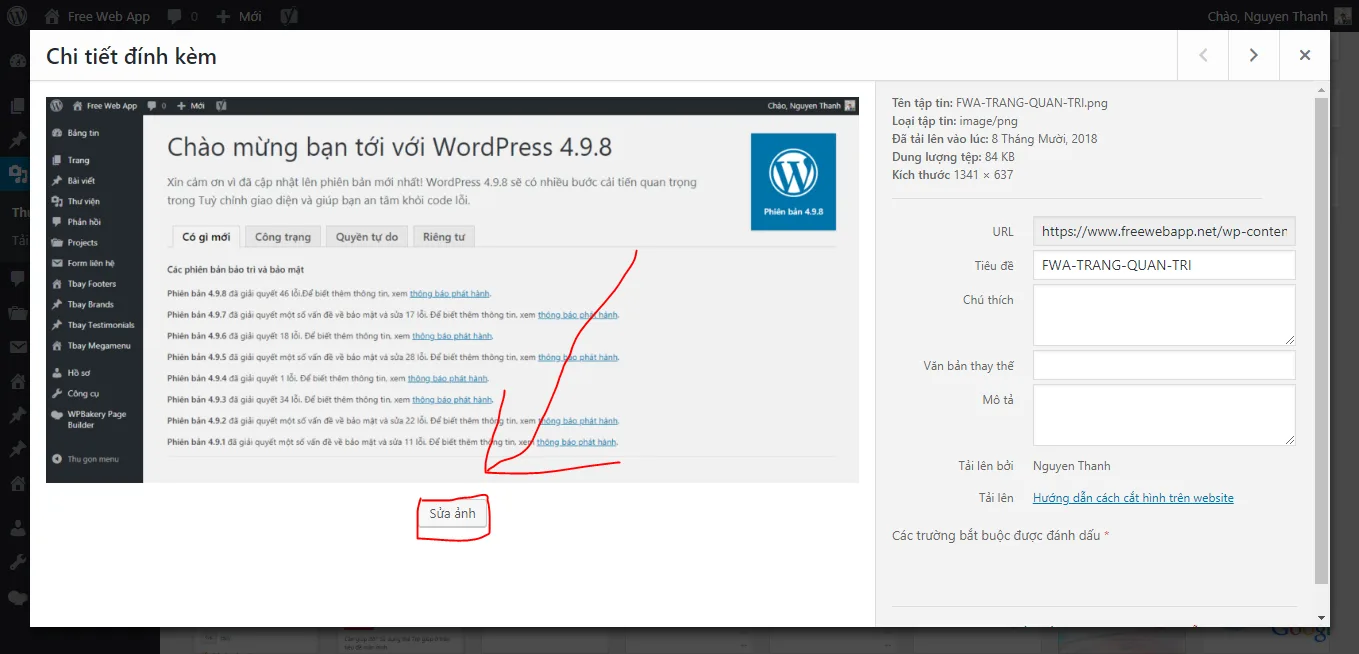This screenshot has width=1359, height=654.
Task: Go to next attachment with right chevron
Action: (1254, 56)
